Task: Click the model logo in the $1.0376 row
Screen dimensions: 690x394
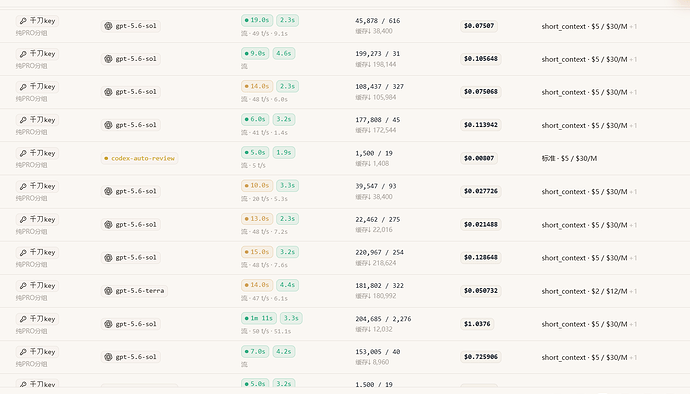Action: [x=108, y=324]
